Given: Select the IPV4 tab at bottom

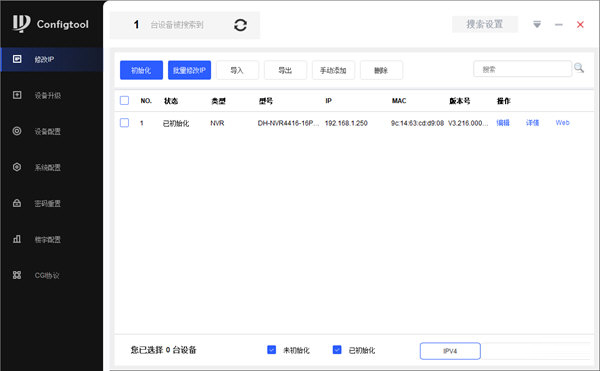Looking at the screenshot, I should tap(450, 351).
